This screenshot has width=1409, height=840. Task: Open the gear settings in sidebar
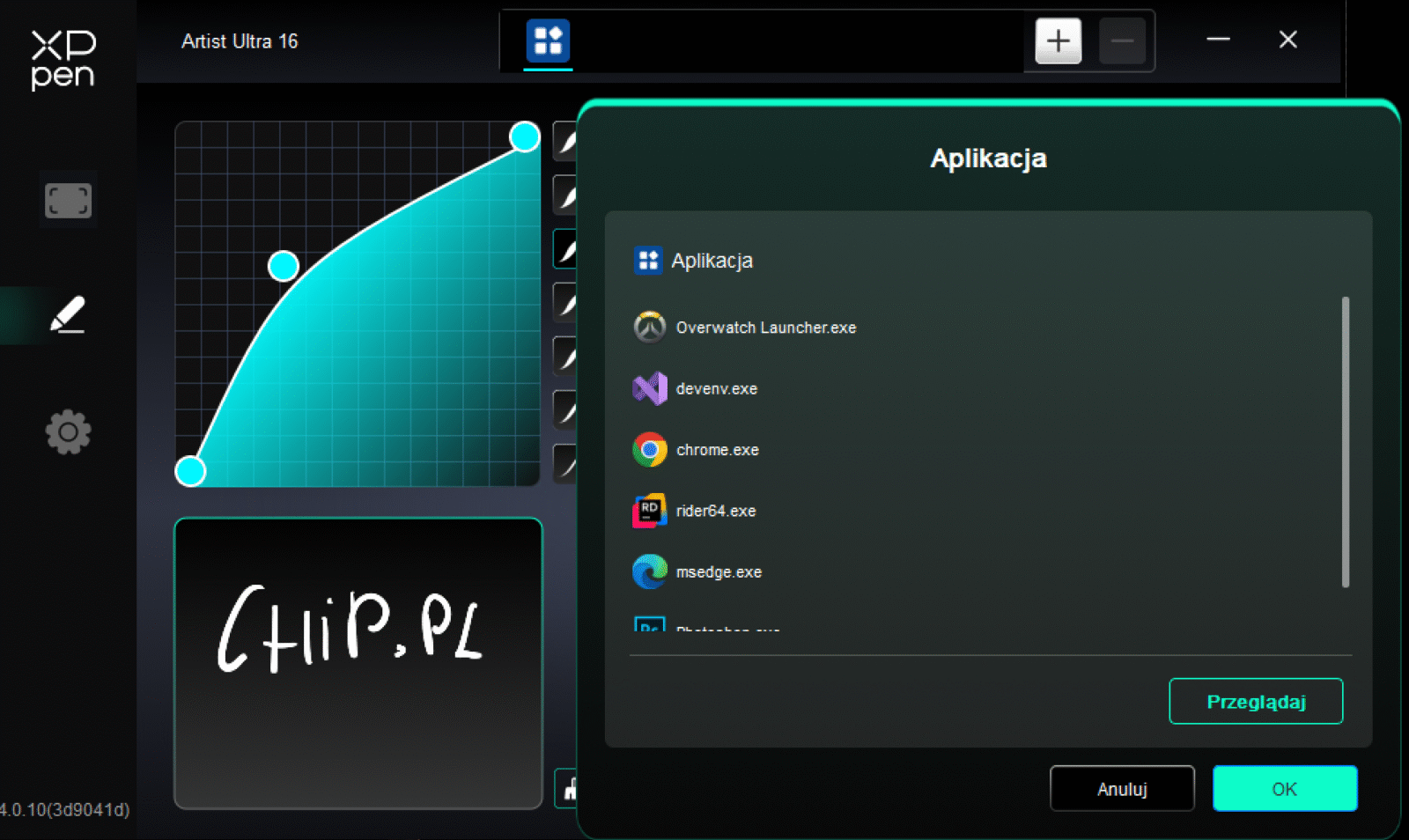pos(68,432)
